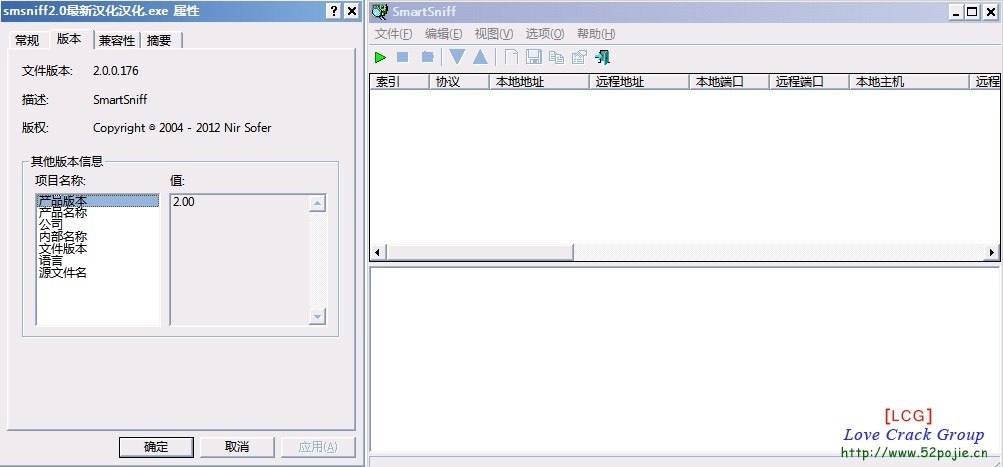This screenshot has height=467, width=1003.
Task: Sort by the 本地主机 column header
Action: coord(909,81)
